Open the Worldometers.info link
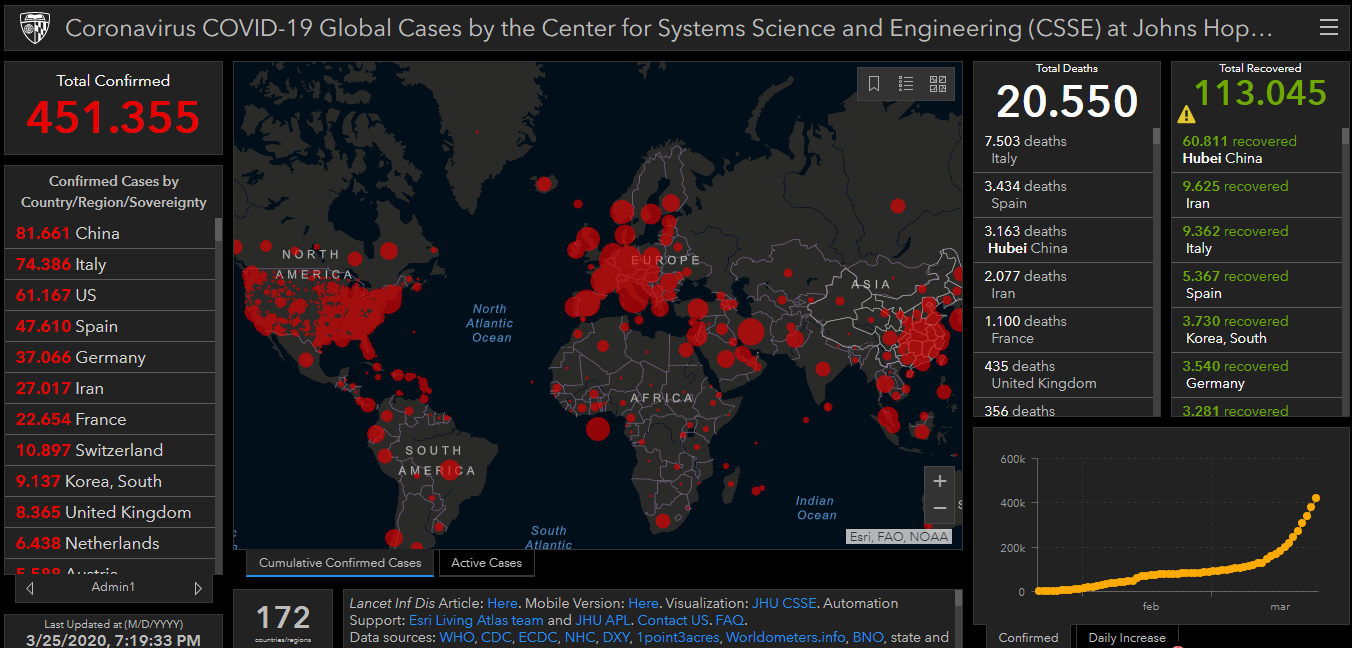Image resolution: width=1352 pixels, height=648 pixels. tap(788, 637)
